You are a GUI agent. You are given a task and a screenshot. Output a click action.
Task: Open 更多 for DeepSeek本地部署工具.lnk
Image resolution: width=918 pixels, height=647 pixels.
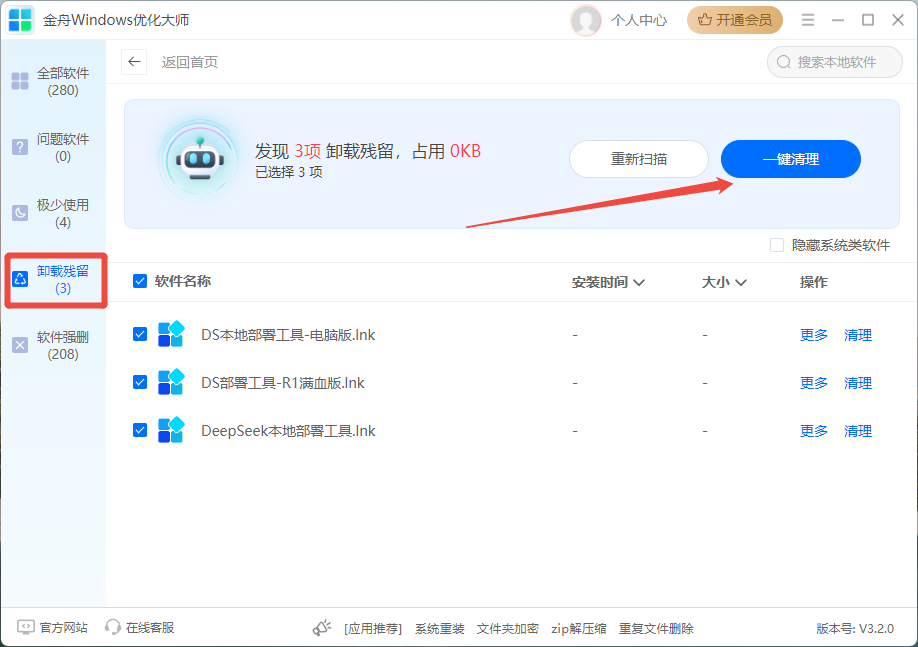coord(814,431)
